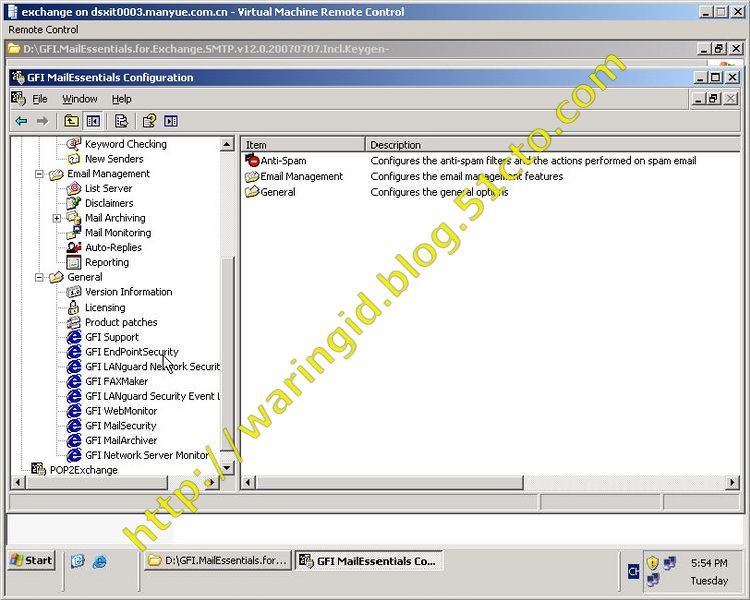This screenshot has width=750, height=600.
Task: Click the Back arrow toolbar icon
Action: click(21, 121)
